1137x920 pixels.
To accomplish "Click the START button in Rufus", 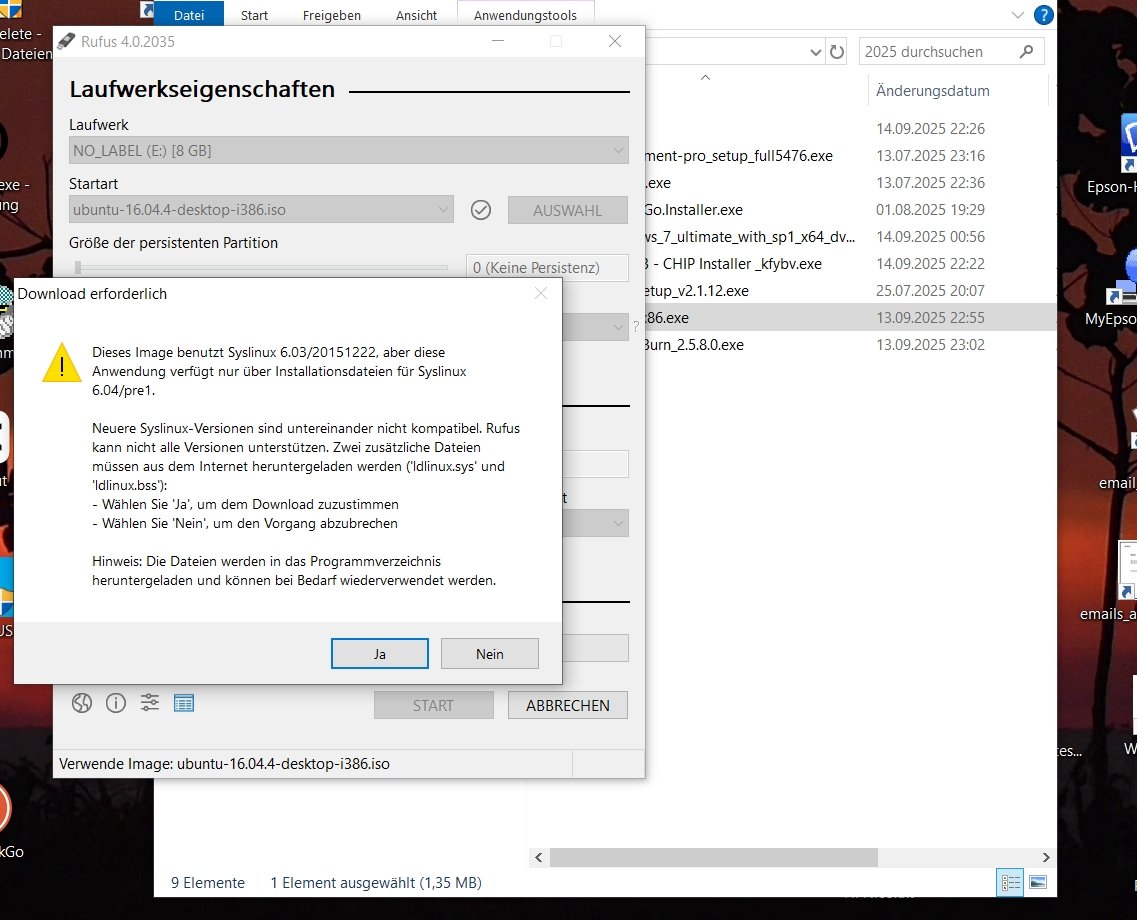I will point(434,705).
